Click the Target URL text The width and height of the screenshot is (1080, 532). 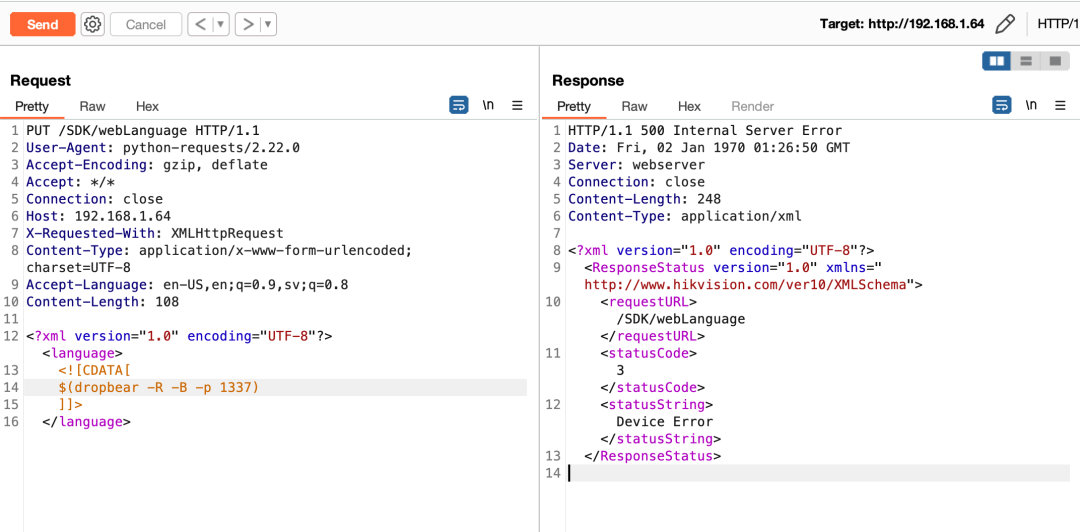coord(902,25)
